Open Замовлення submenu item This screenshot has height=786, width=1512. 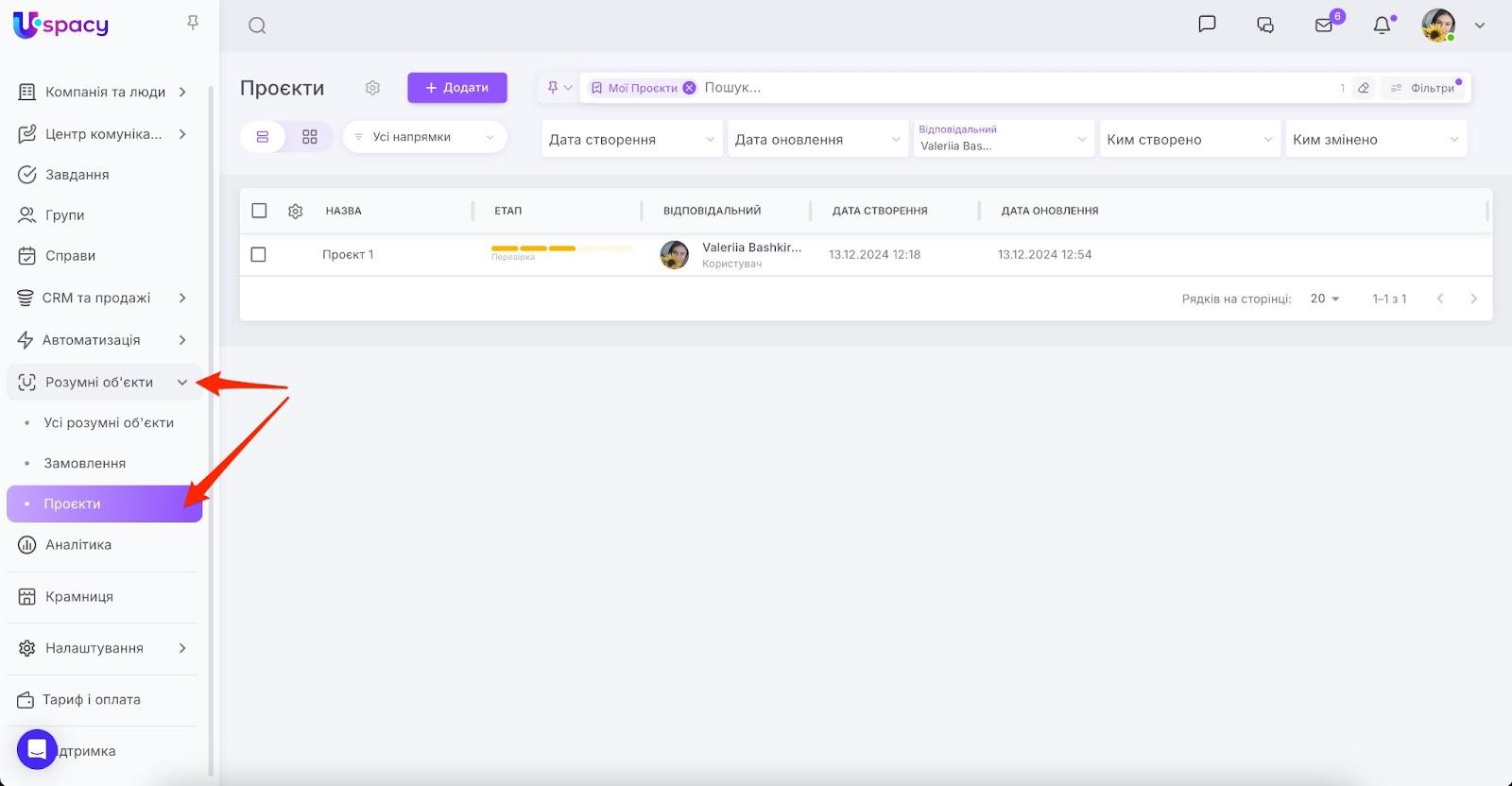(x=84, y=463)
